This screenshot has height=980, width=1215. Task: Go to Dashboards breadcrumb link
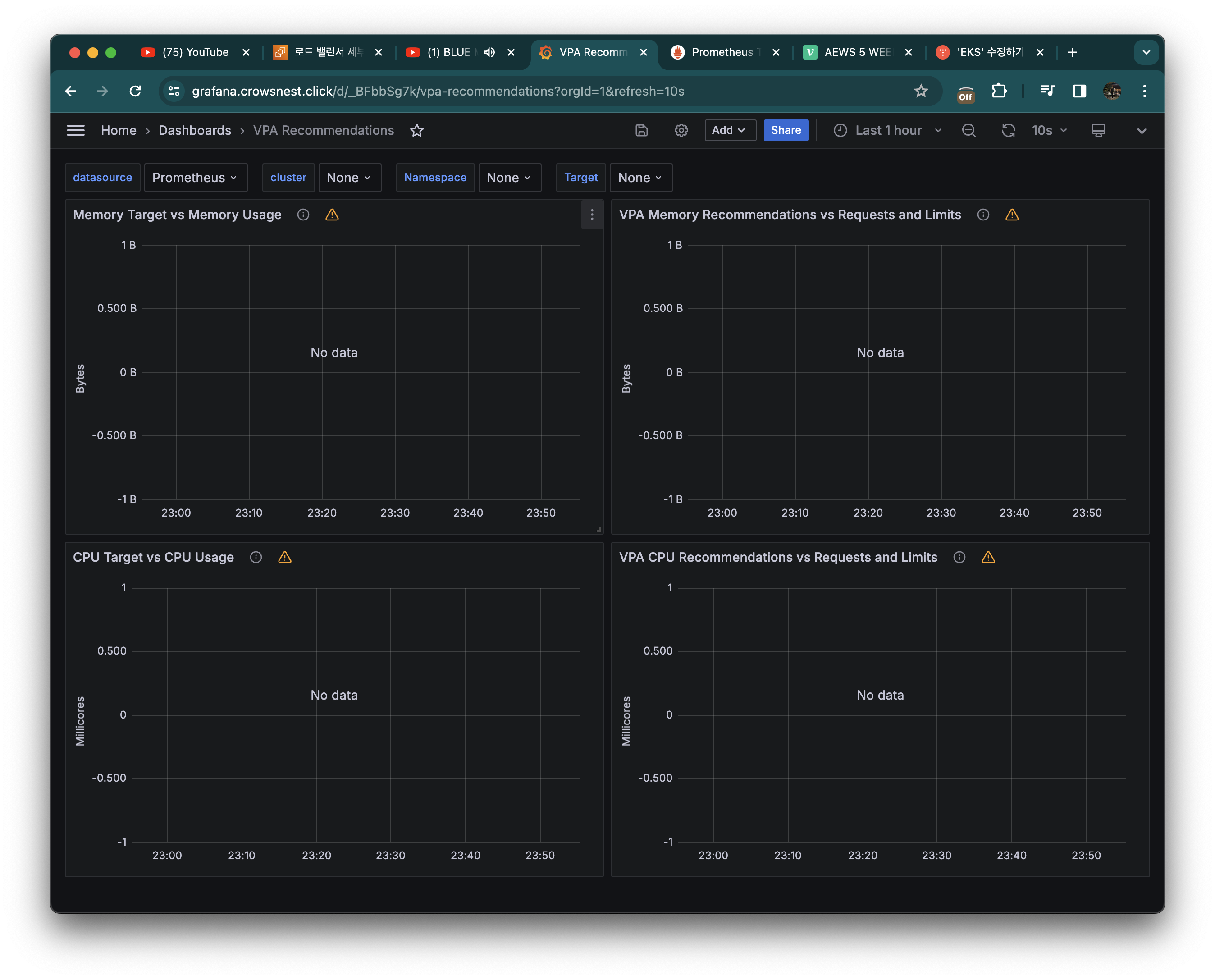pos(195,130)
